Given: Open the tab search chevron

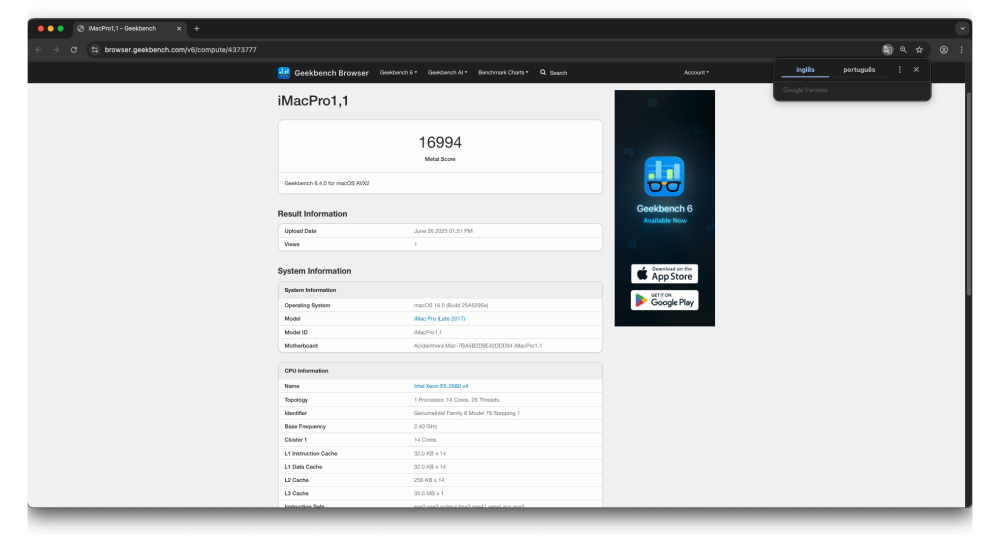Looking at the screenshot, I should pyautogui.click(x=962, y=29).
